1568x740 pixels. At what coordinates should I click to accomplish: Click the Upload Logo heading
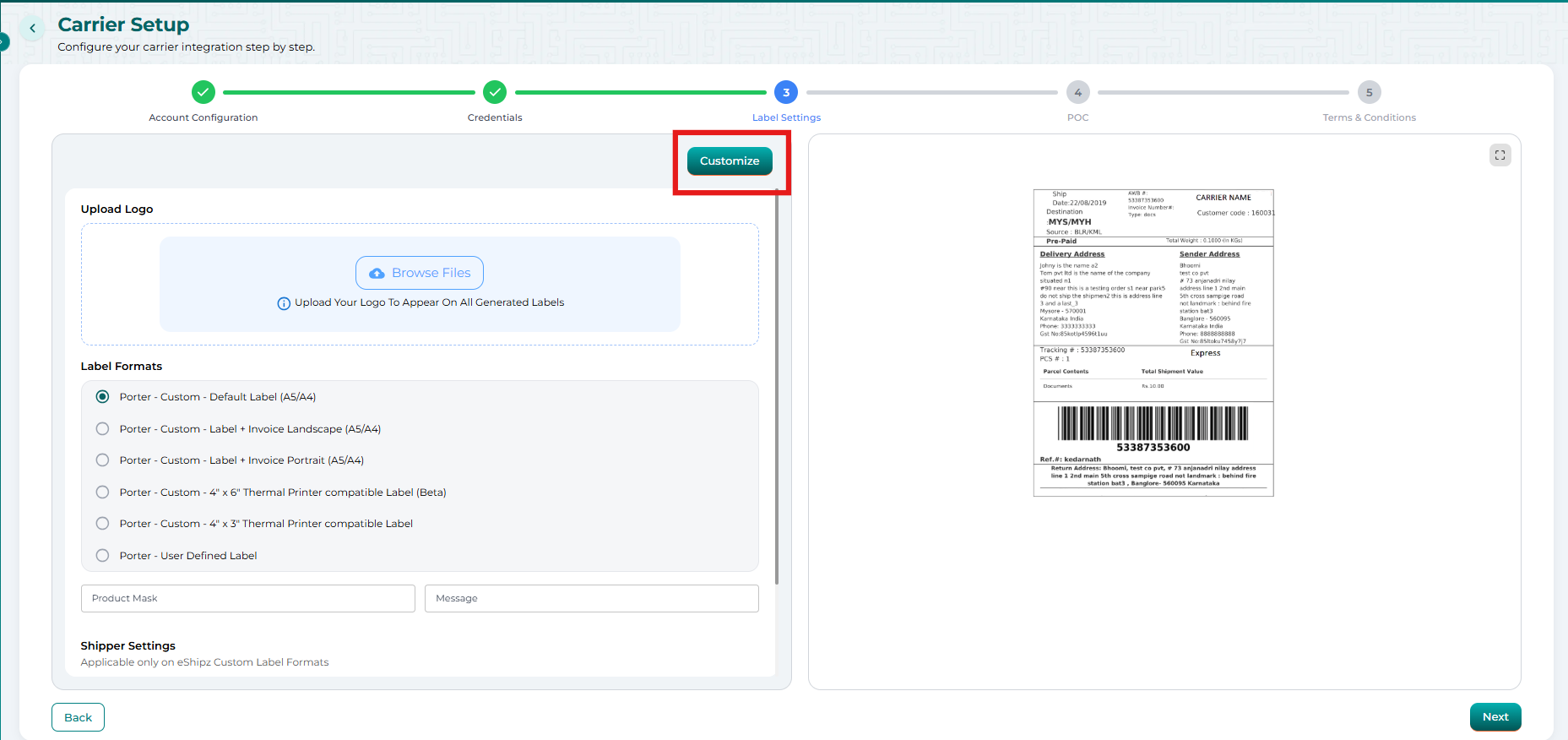pyautogui.click(x=117, y=209)
